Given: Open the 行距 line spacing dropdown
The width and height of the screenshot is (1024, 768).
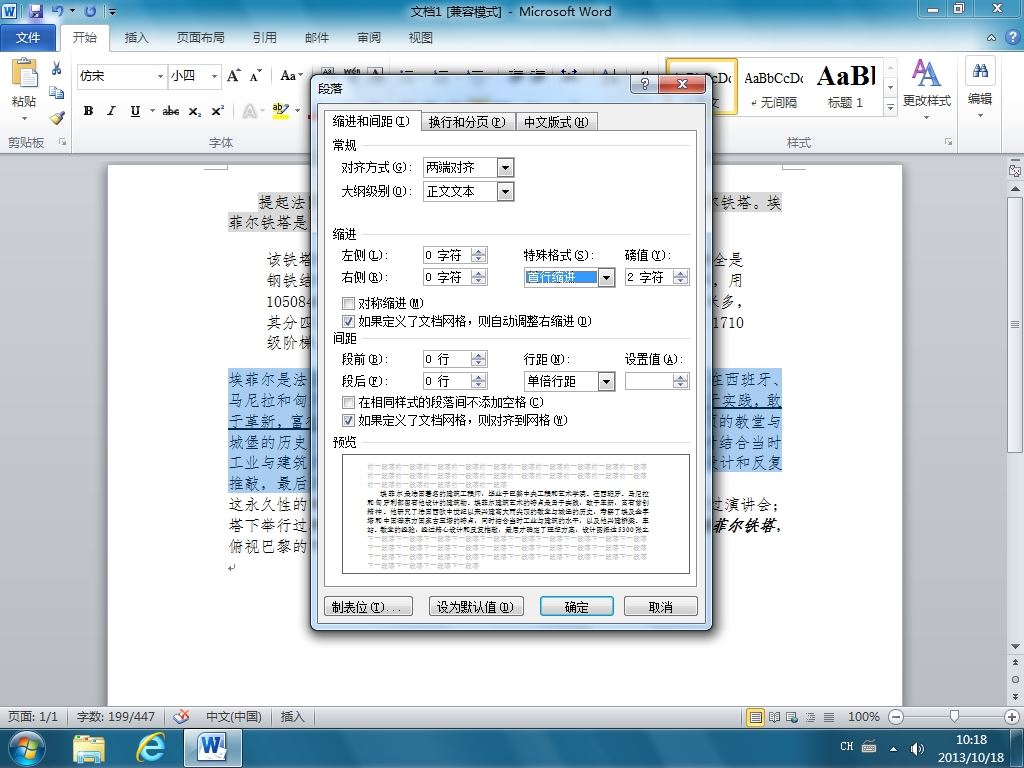Looking at the screenshot, I should (x=606, y=381).
